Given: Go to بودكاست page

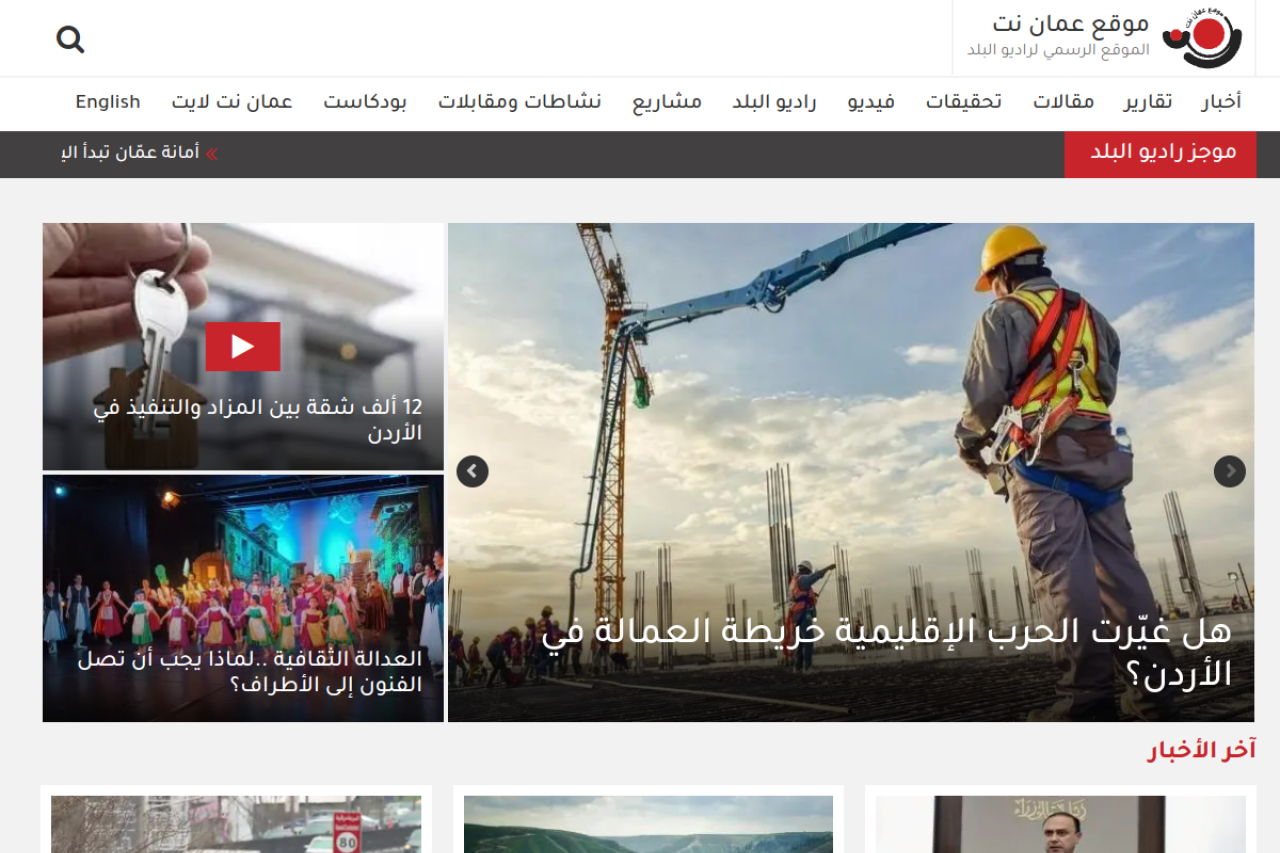Looking at the screenshot, I should tap(364, 102).
